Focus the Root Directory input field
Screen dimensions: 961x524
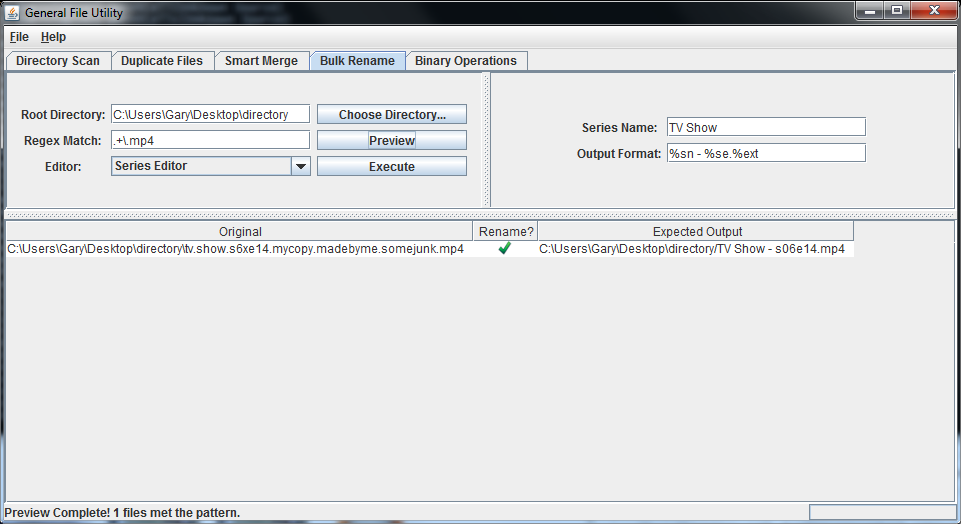point(210,115)
